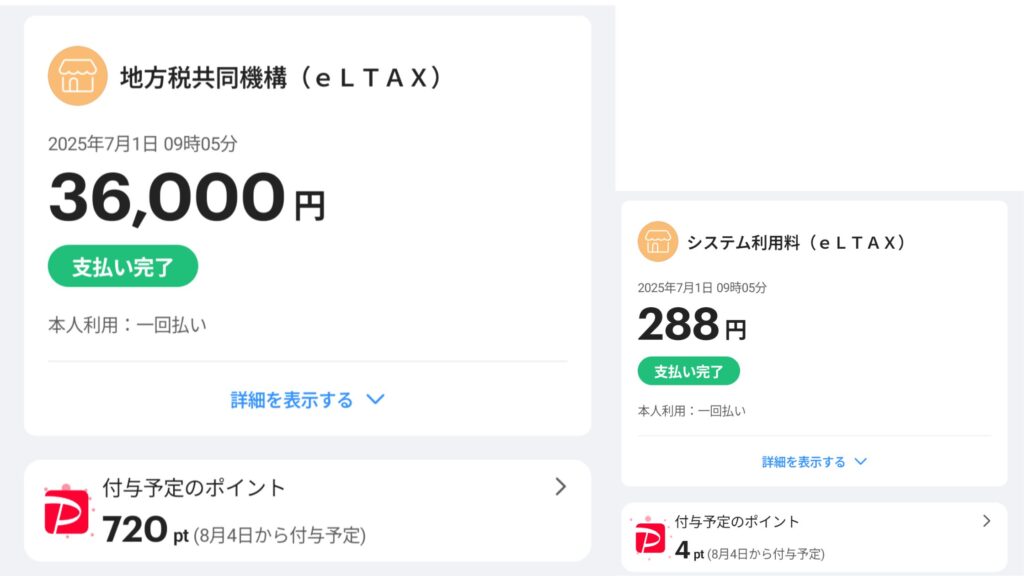Open points details arrow in 4 pt card
The height and width of the screenshot is (576, 1024).
986,521
